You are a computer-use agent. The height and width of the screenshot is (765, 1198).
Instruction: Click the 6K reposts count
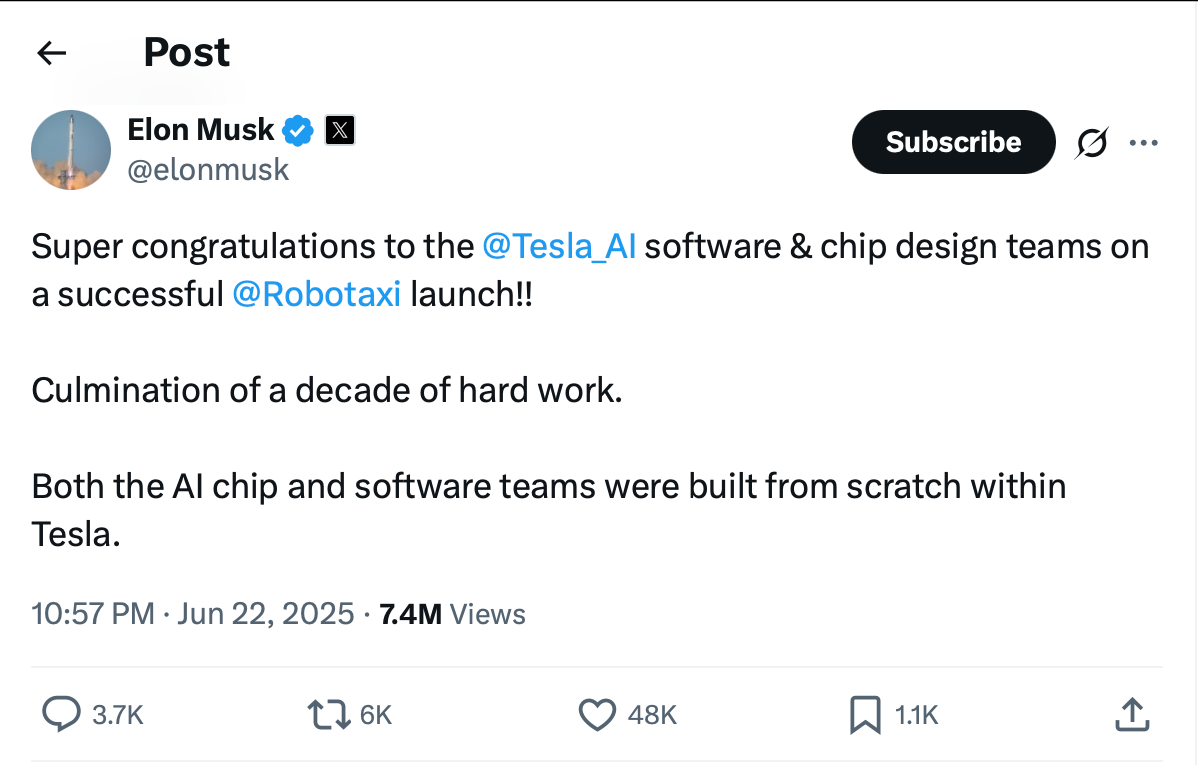(x=376, y=715)
